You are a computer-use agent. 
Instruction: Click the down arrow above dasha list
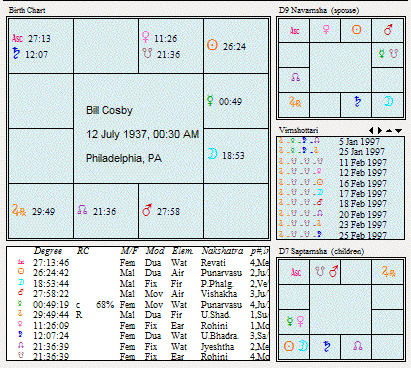398,131
